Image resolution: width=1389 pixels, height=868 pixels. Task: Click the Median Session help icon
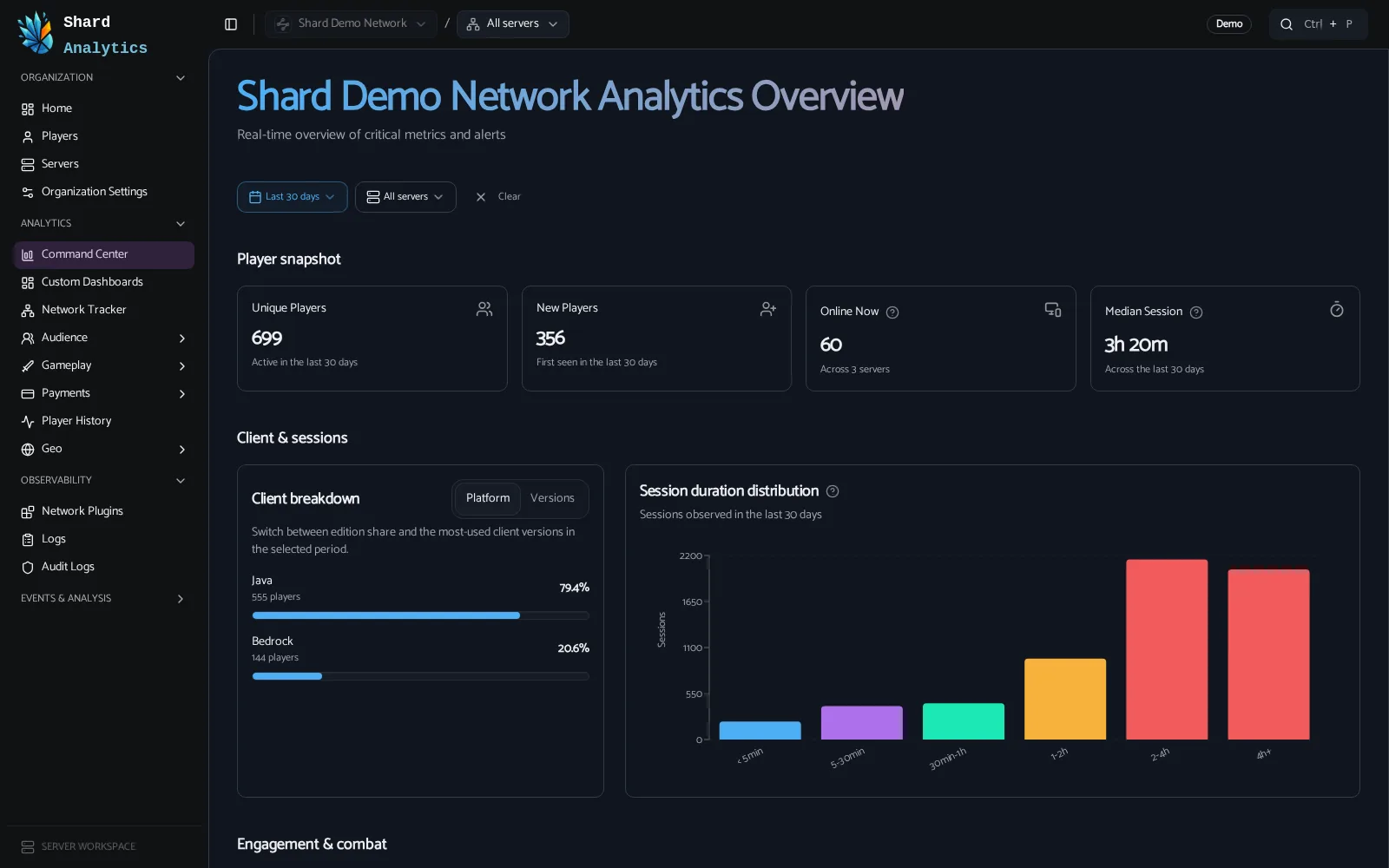(1196, 312)
